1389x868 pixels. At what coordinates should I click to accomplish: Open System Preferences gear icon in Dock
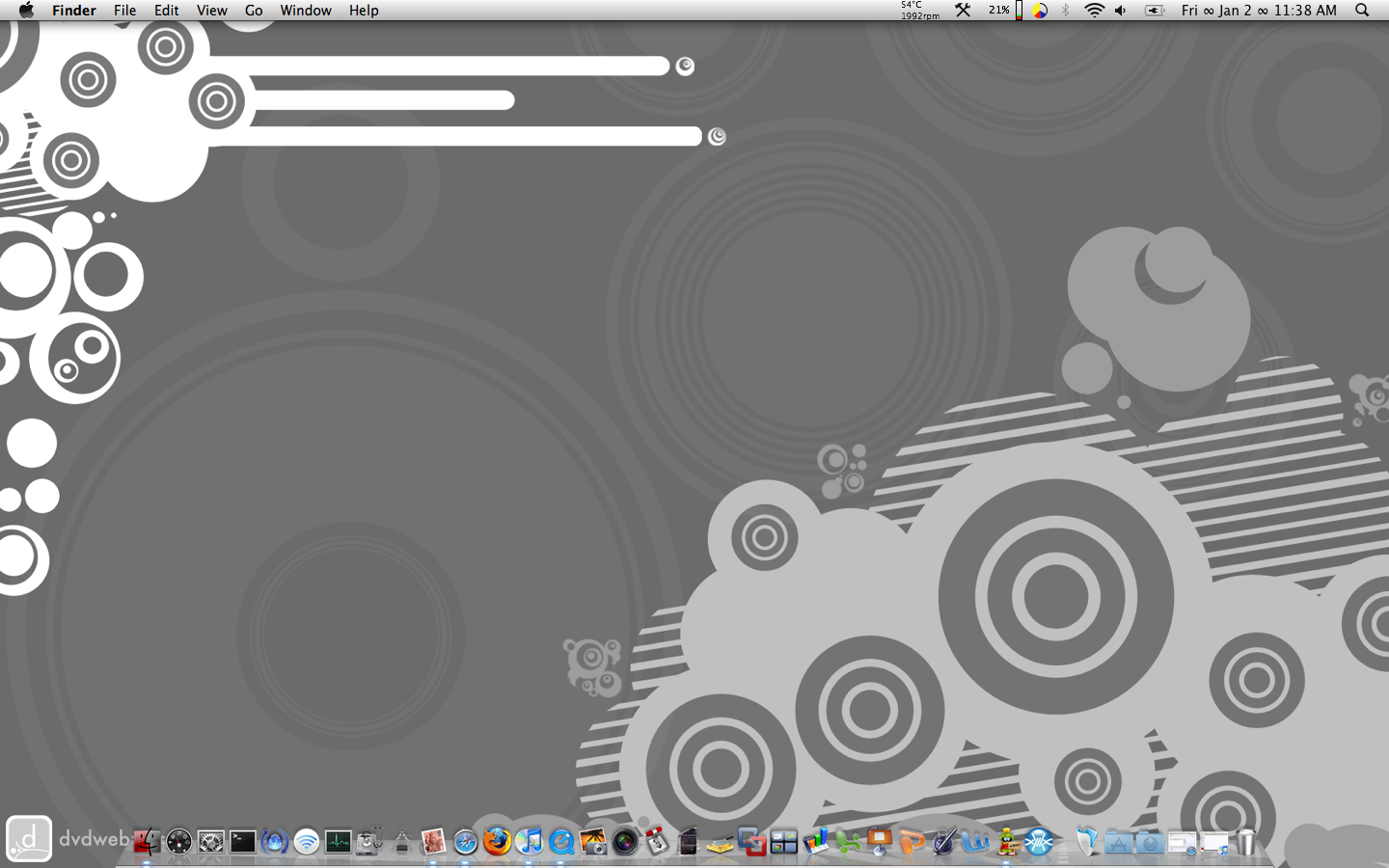coord(210,842)
